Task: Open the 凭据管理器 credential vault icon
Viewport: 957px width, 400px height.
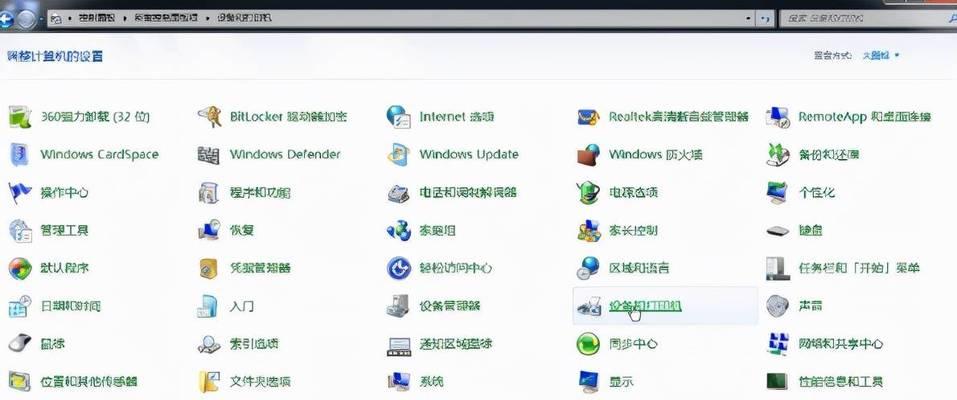Action: (x=209, y=268)
